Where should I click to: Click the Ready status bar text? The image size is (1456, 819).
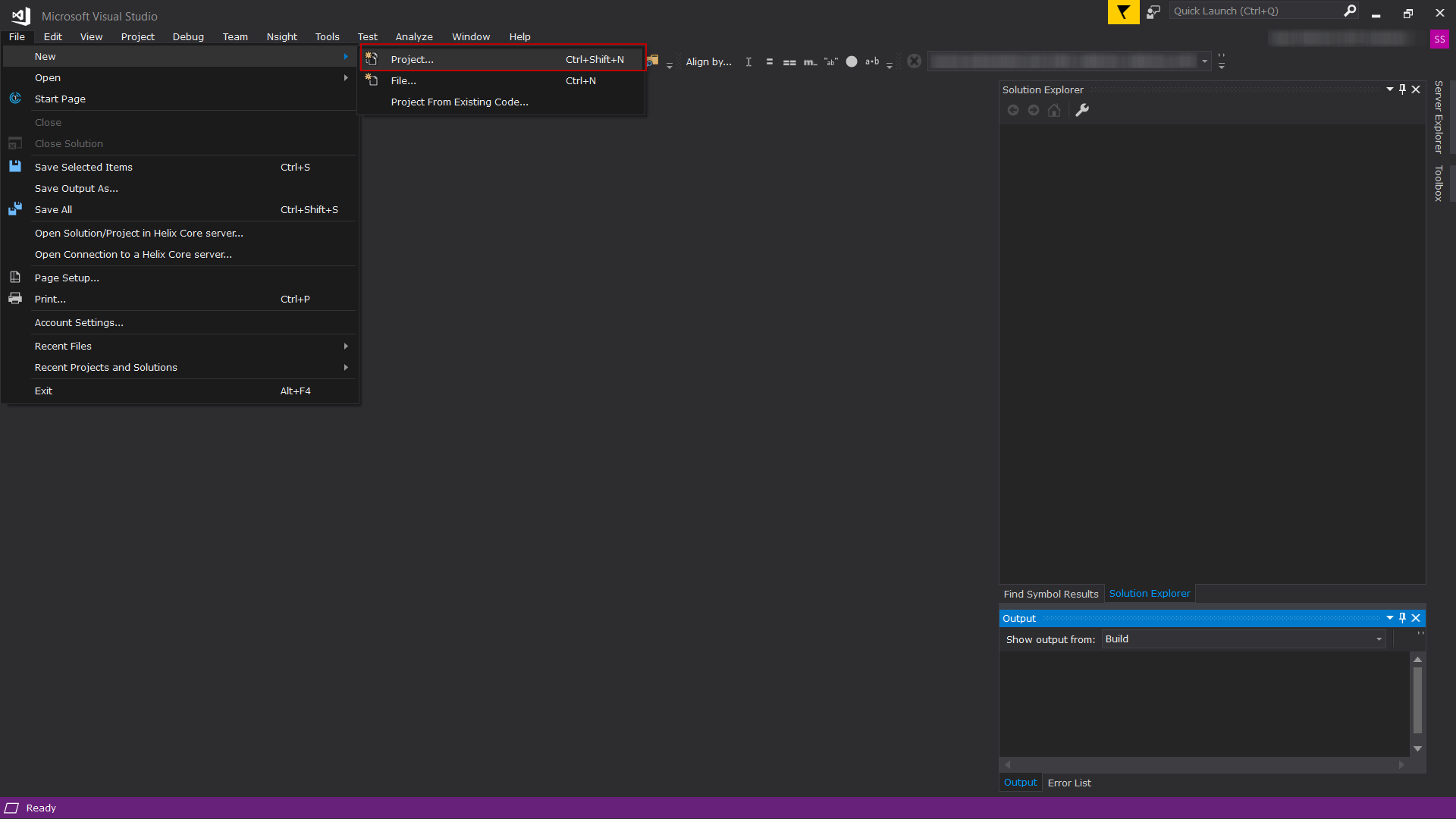click(x=41, y=808)
